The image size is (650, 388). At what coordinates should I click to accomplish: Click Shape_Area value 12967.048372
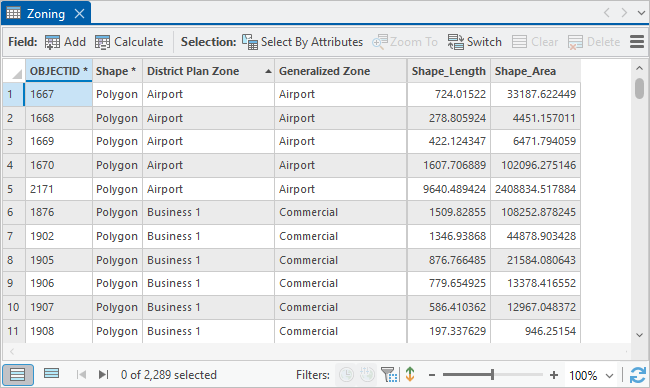click(x=536, y=308)
